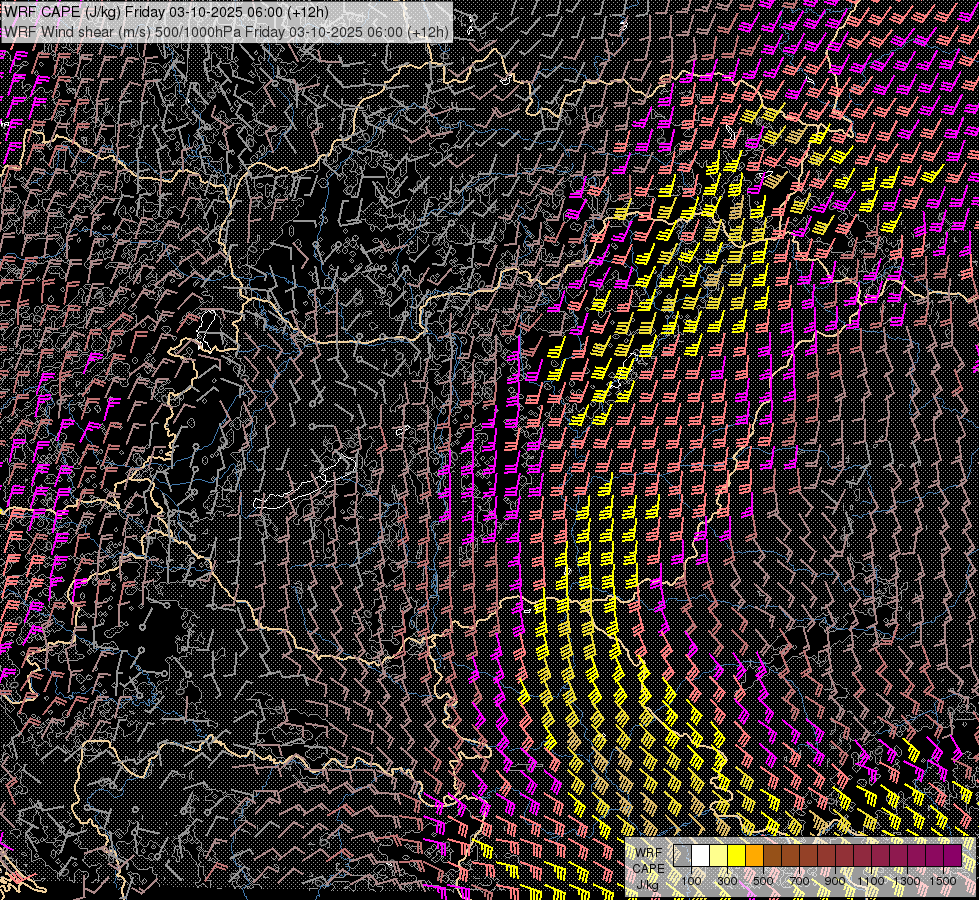979x900 pixels.
Task: Select the 300 tick label on the legend
Action: click(728, 880)
